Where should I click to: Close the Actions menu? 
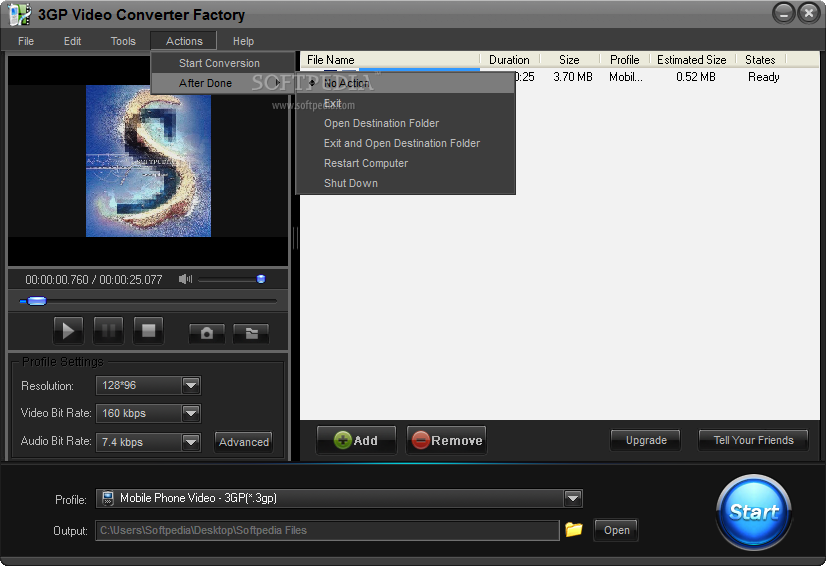point(184,41)
